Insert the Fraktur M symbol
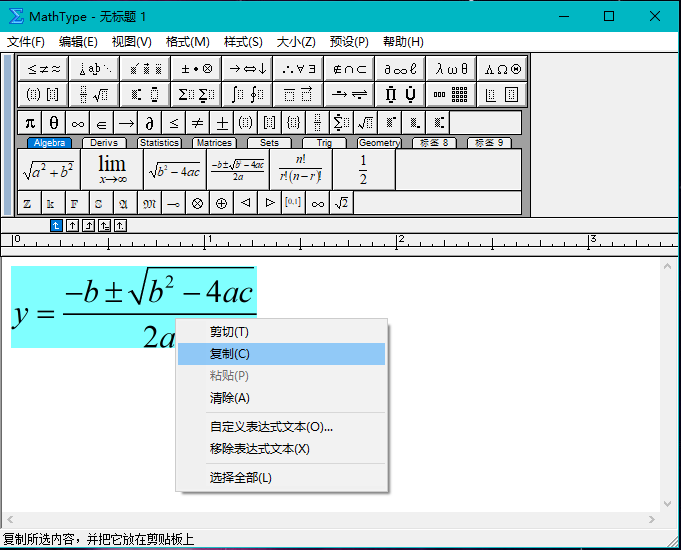This screenshot has width=681, height=550. pos(149,203)
